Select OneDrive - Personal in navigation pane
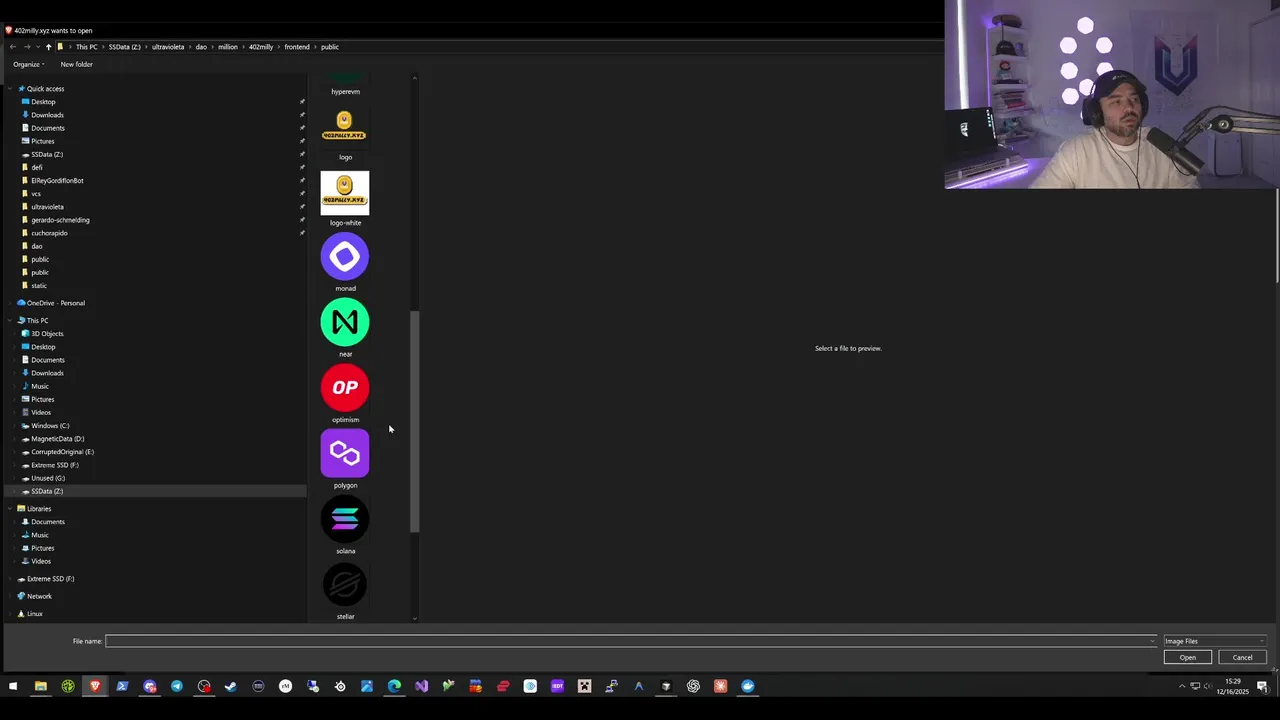This screenshot has height=720, width=1280. [x=55, y=303]
